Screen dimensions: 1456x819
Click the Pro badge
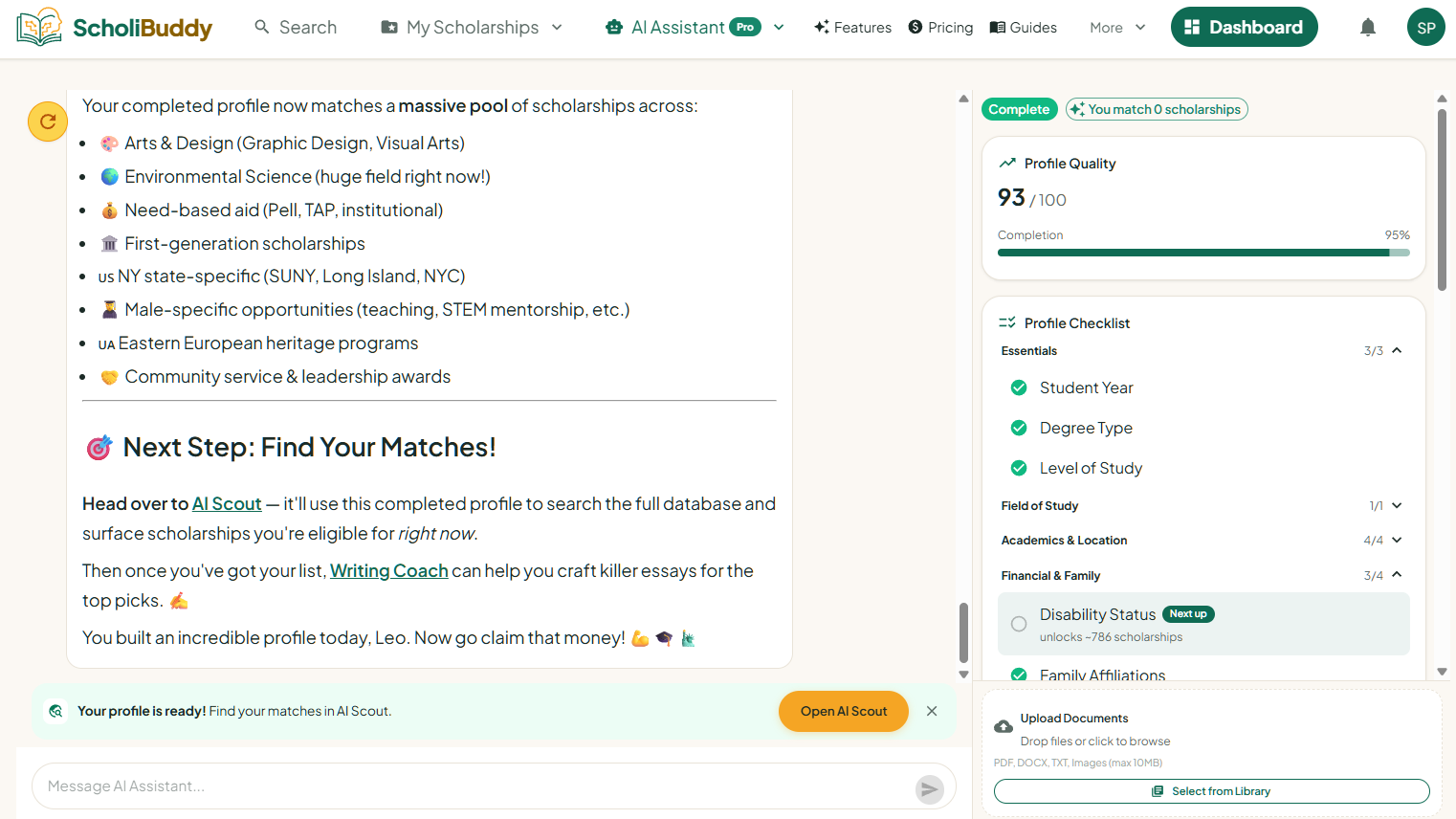point(745,27)
